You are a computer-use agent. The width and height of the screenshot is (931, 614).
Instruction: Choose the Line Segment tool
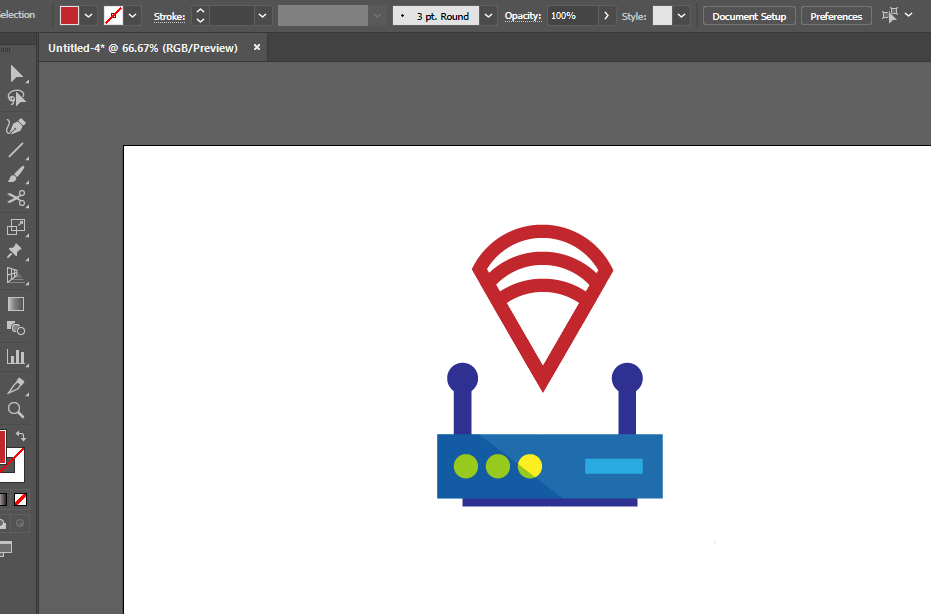pos(16,151)
